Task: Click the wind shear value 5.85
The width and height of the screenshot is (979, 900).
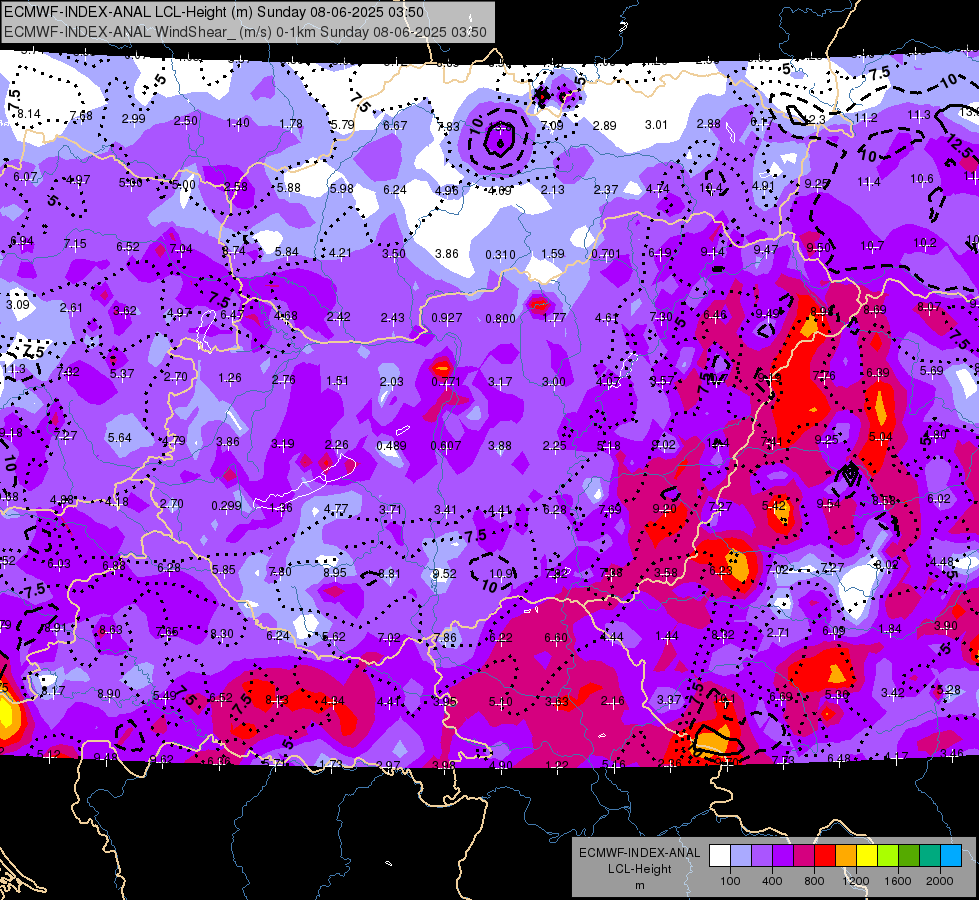Action: 224,570
